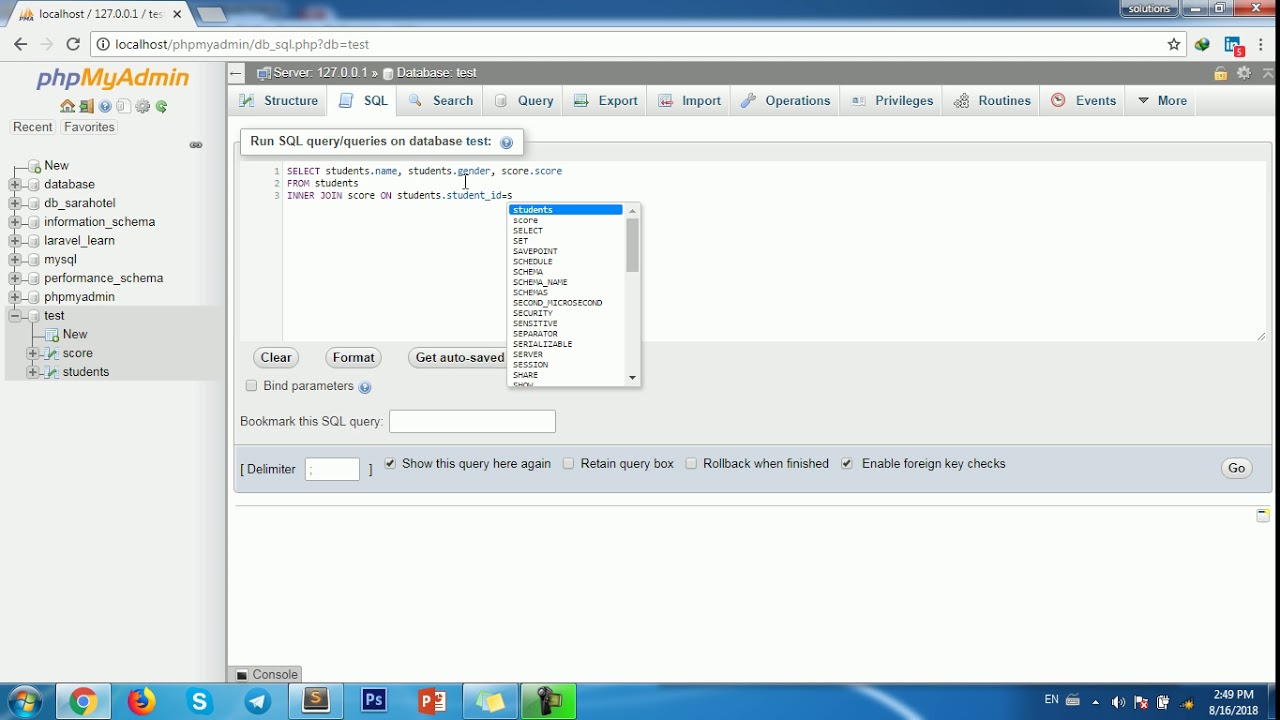Click the log out door icon
This screenshot has height=720, width=1280.
pos(86,106)
